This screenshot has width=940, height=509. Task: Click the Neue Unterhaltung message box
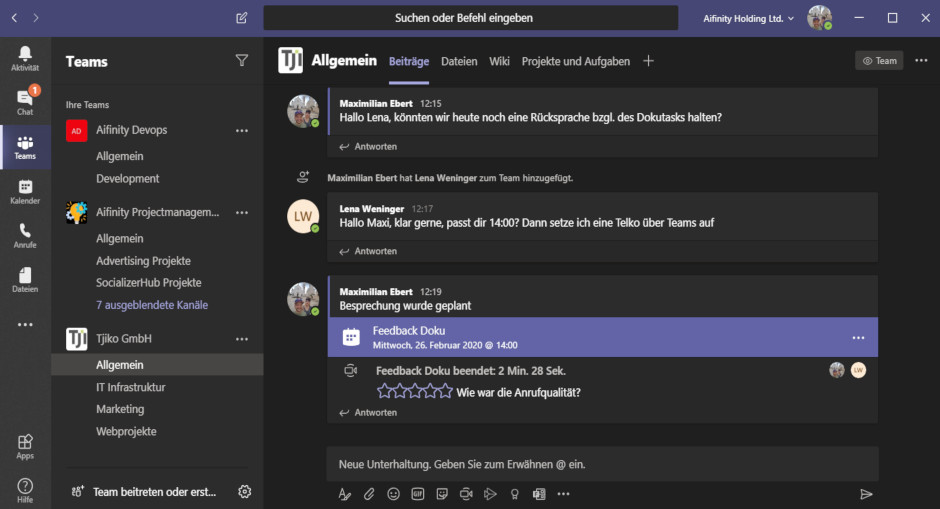pos(602,464)
